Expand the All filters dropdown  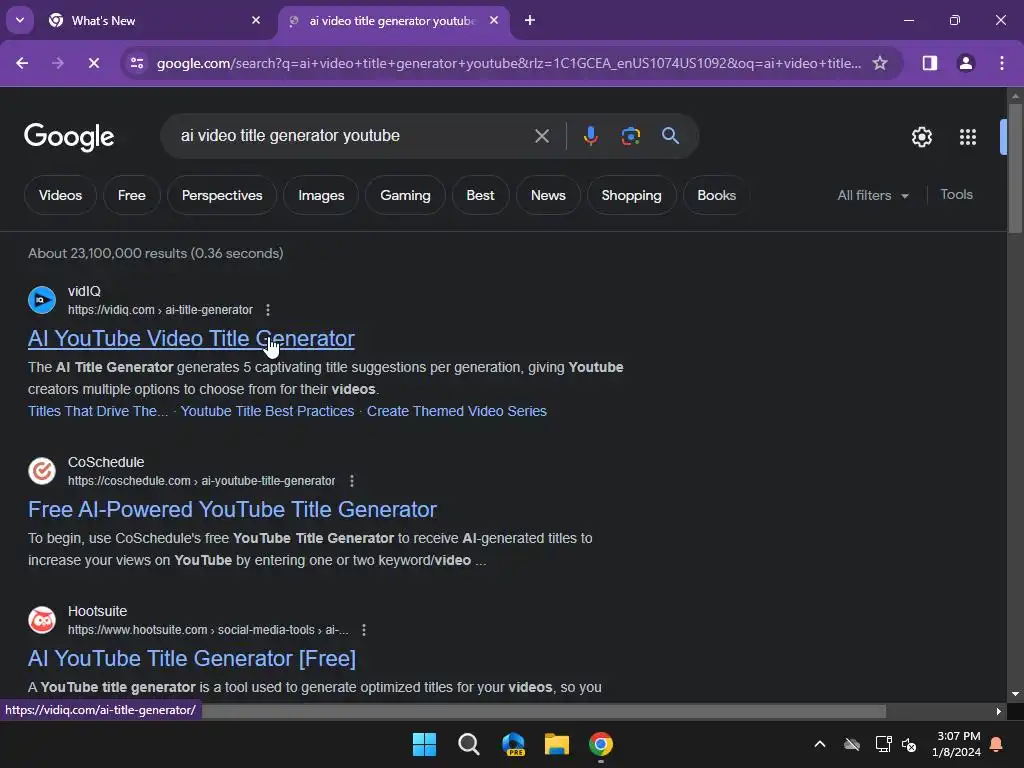(x=873, y=195)
